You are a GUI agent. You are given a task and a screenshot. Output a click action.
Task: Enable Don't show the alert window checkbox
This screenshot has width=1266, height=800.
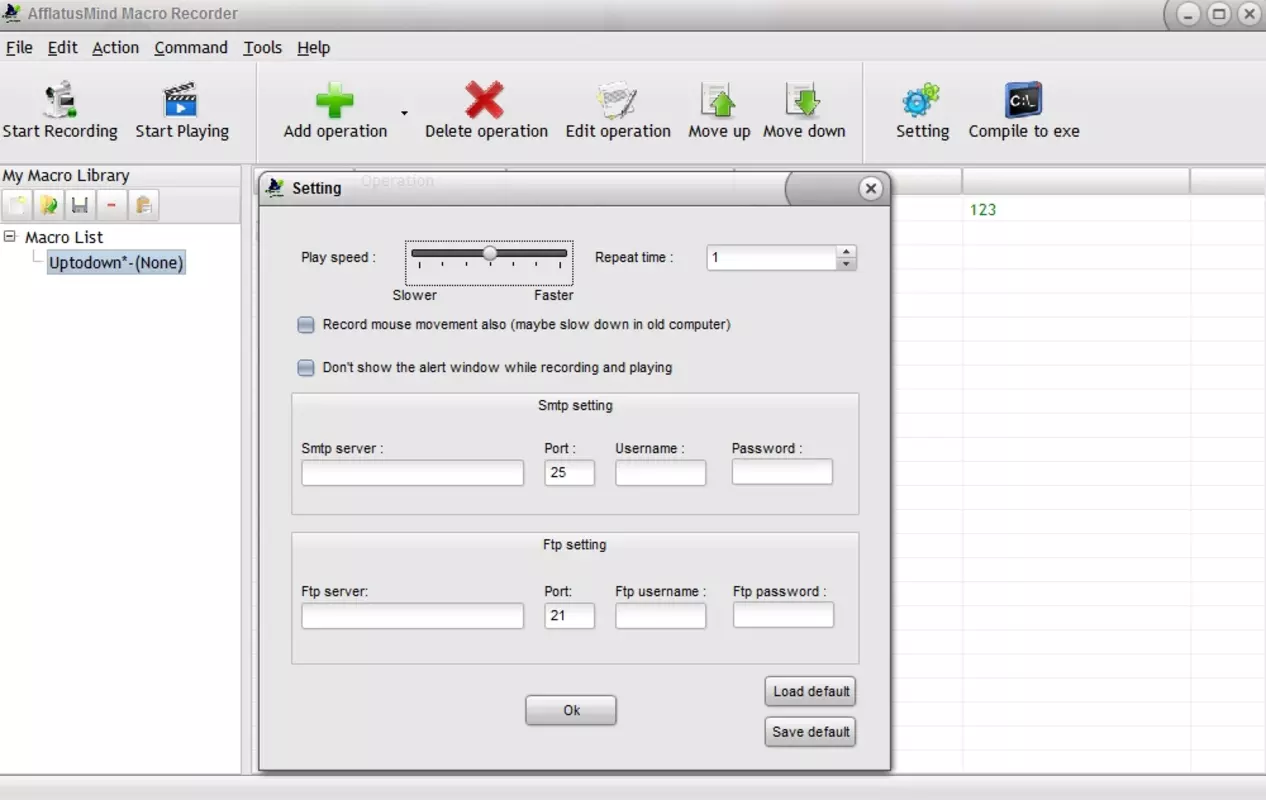click(x=306, y=368)
